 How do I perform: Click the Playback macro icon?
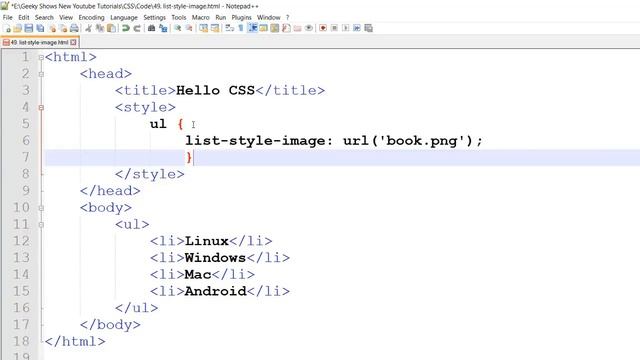(x=345, y=28)
